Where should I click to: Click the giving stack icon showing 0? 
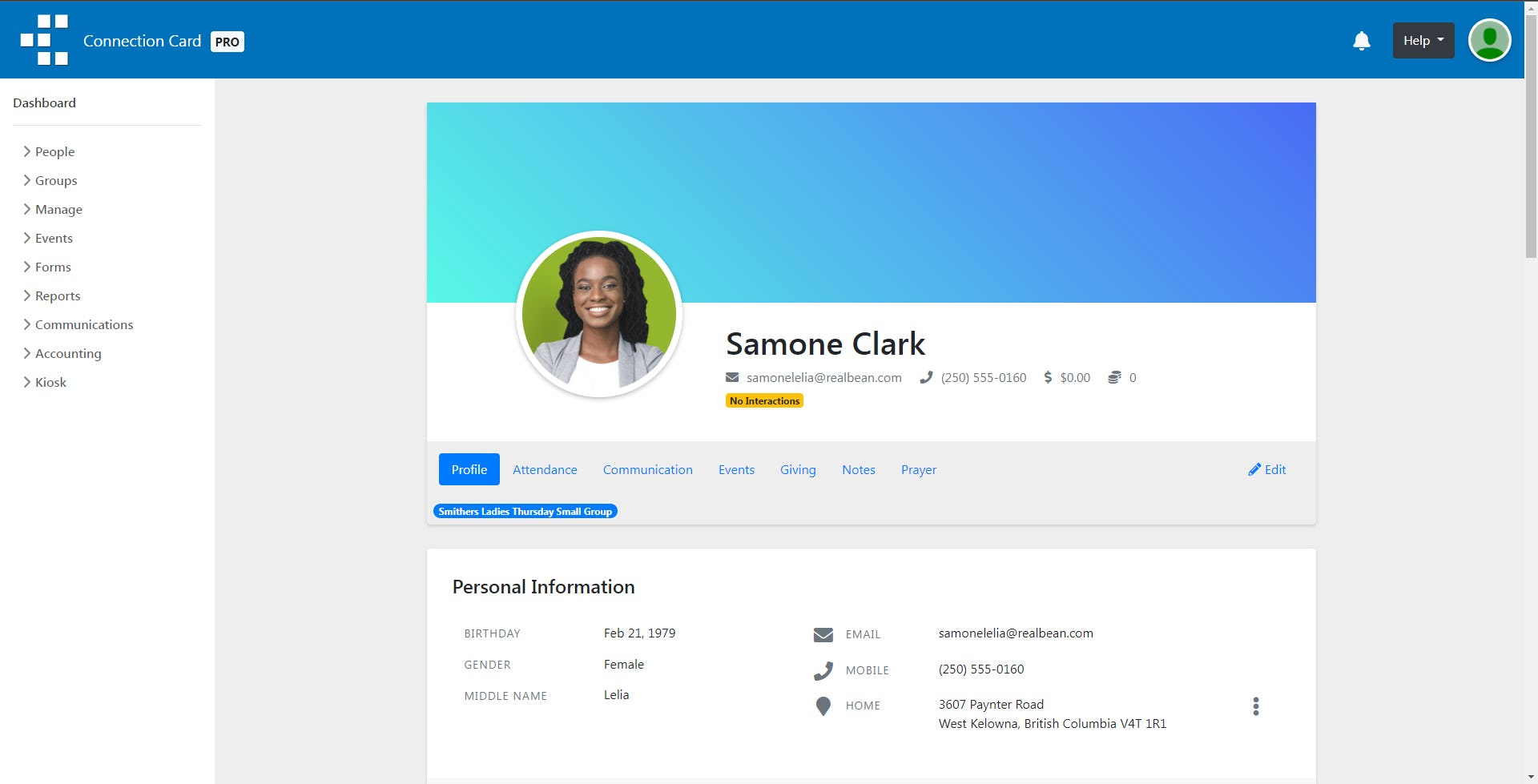pyautogui.click(x=1113, y=377)
